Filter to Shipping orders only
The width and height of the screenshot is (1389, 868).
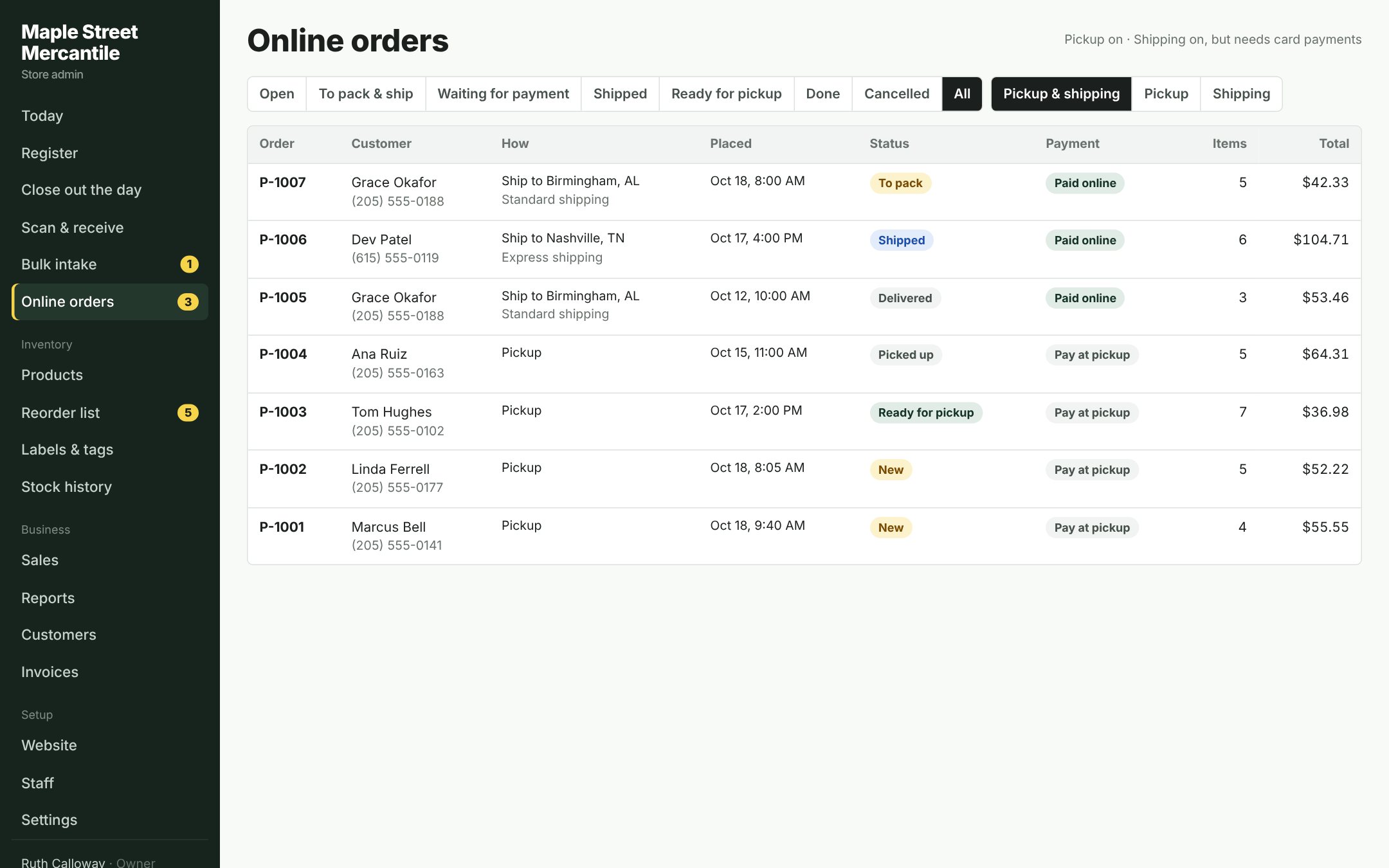point(1241,94)
